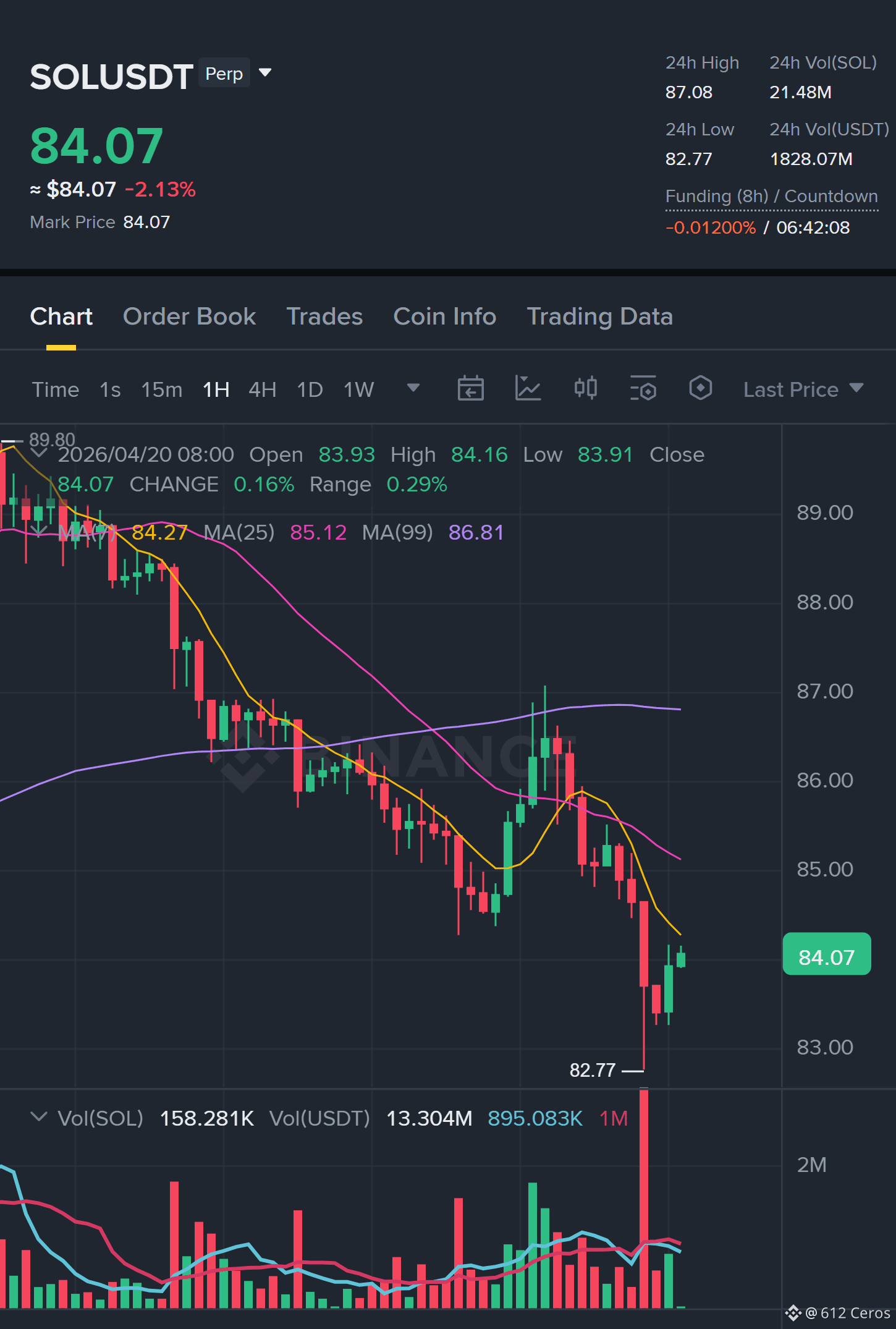
Task: Click the green 84.07 price marker
Action: [826, 957]
